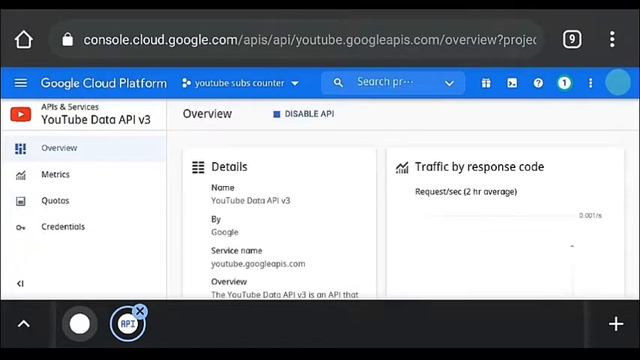The height and width of the screenshot is (360, 640).
Task: Click the Google provider text under By
Action: coord(224,232)
